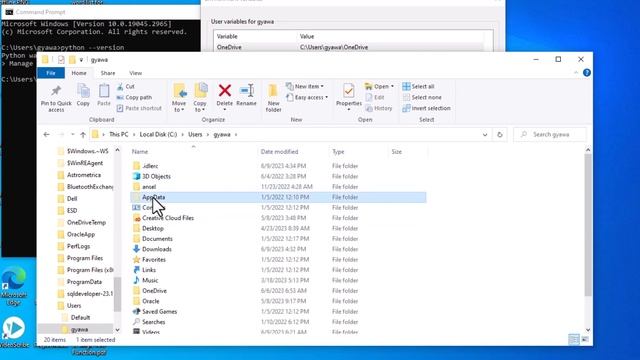Collapse the ribbon with chevron
Viewport: 640px width, 360px height.
[x=576, y=73]
